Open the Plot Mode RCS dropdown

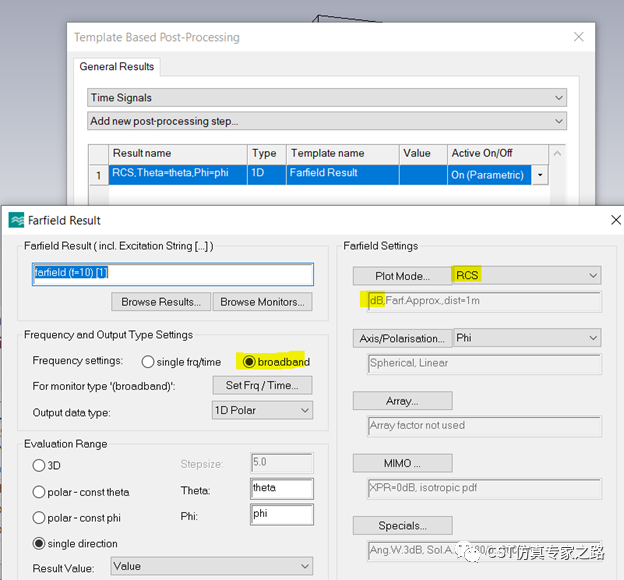[x=526, y=275]
